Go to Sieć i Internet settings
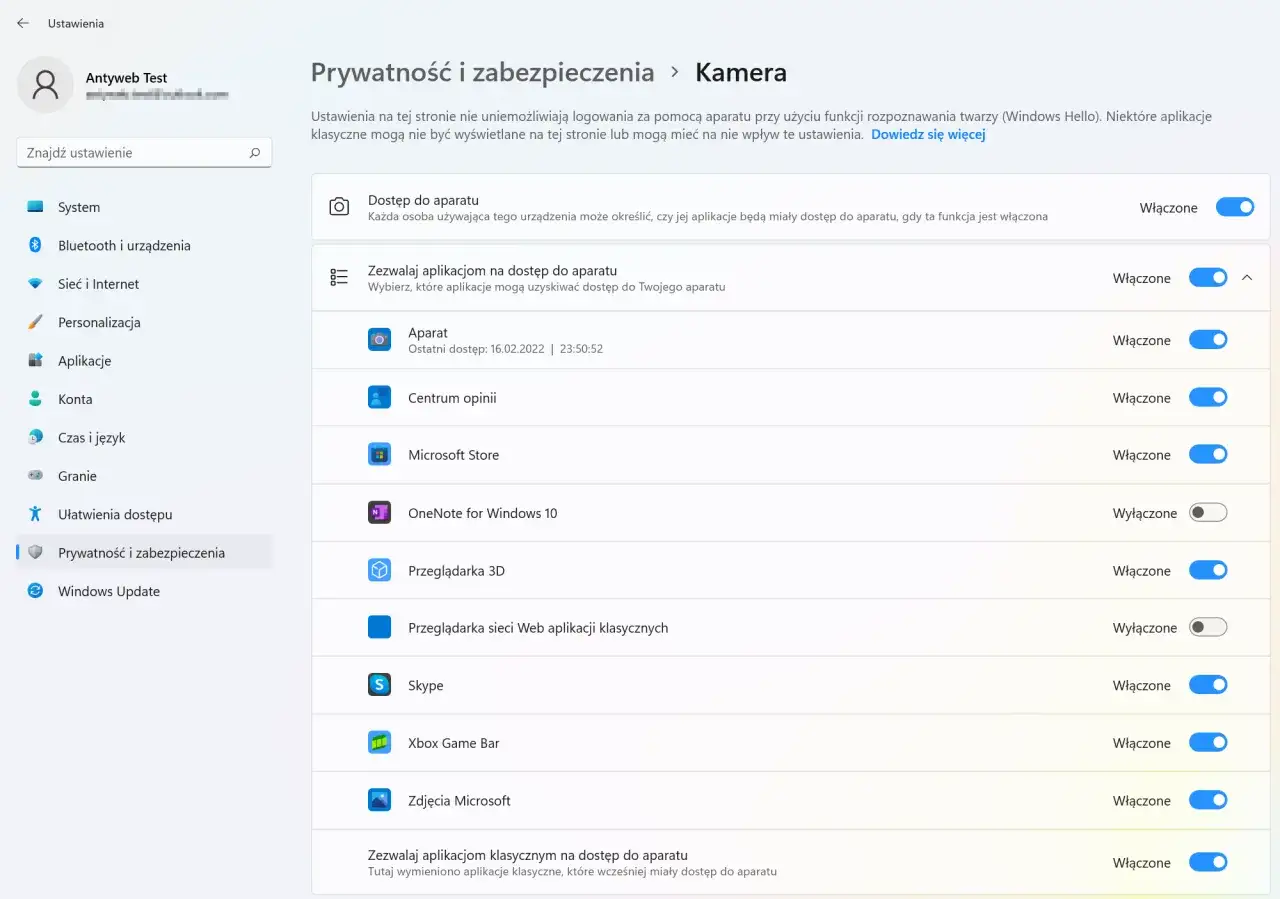The width and height of the screenshot is (1280, 899). [x=144, y=284]
